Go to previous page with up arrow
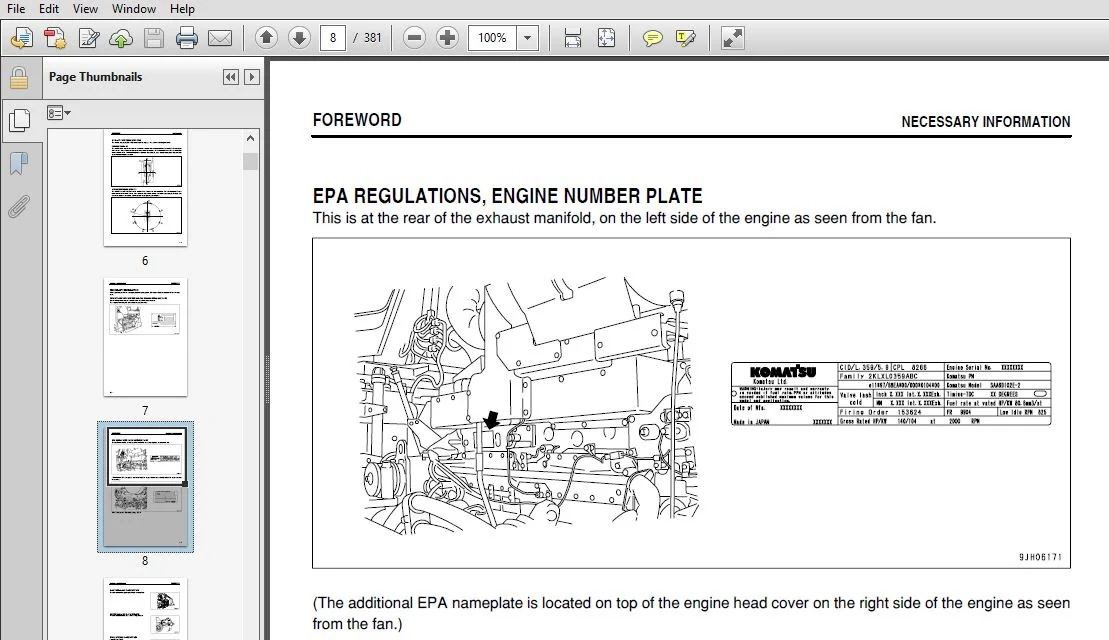1109x640 pixels. pos(266,37)
